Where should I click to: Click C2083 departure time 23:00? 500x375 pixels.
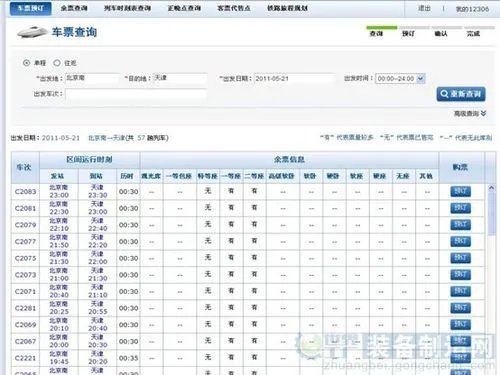pyautogui.click(x=59, y=195)
